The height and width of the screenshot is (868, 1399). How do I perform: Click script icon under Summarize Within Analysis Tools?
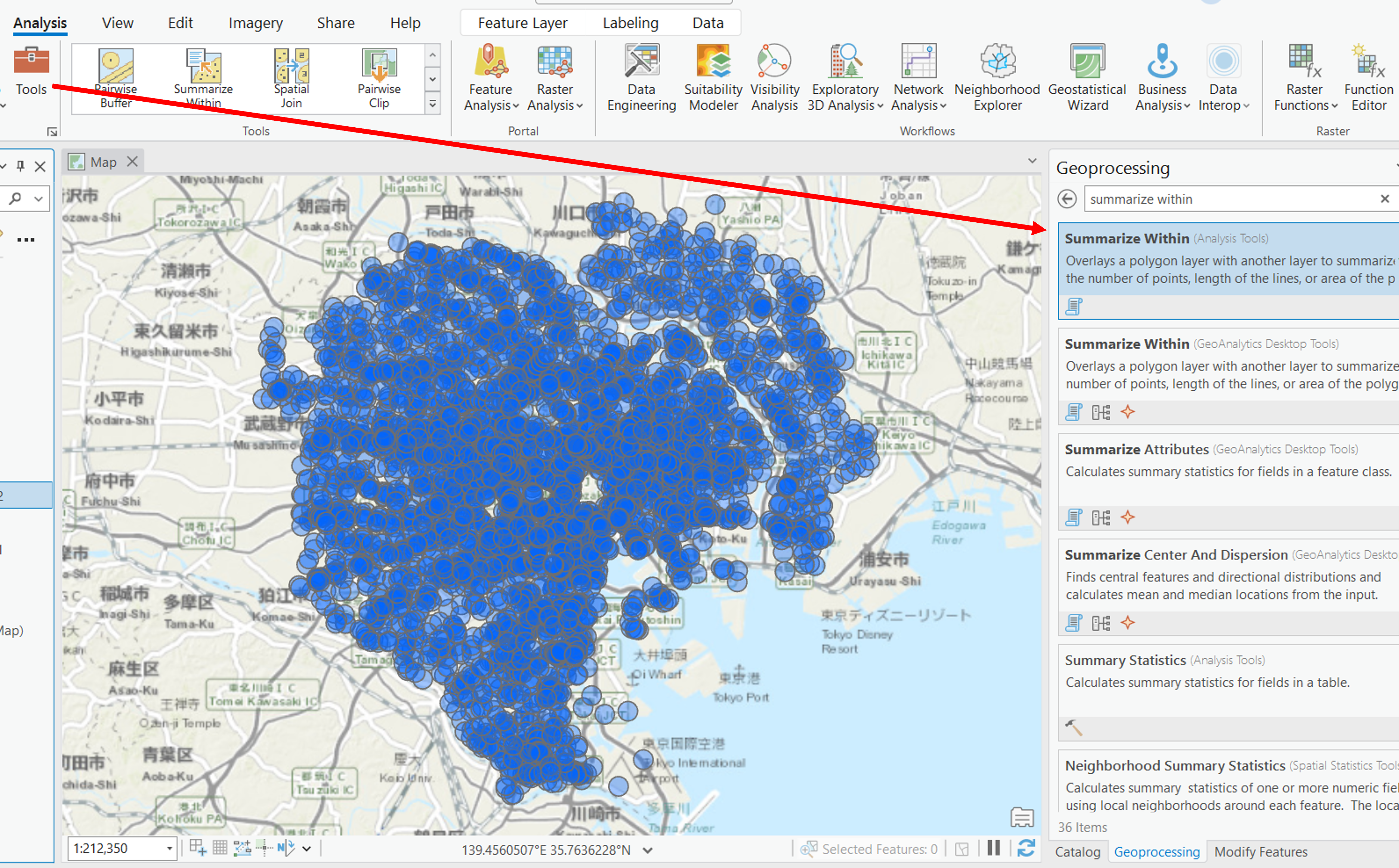(1073, 307)
